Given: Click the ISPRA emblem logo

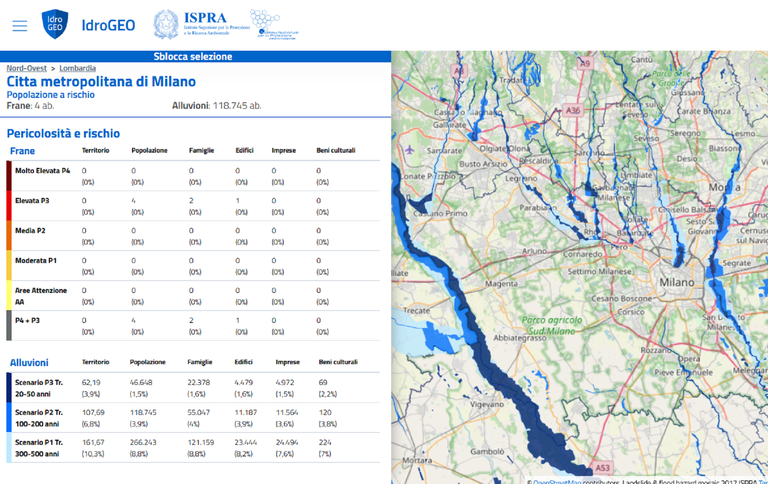Looking at the screenshot, I should tap(166, 24).
